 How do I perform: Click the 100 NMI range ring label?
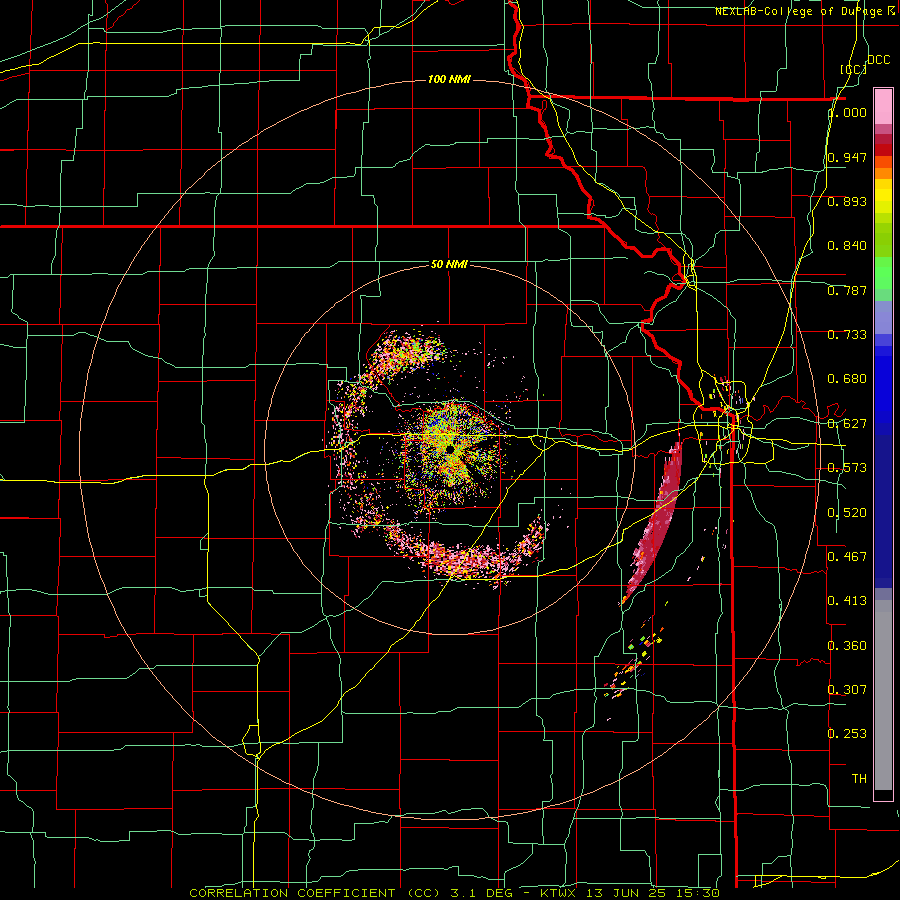click(x=449, y=79)
